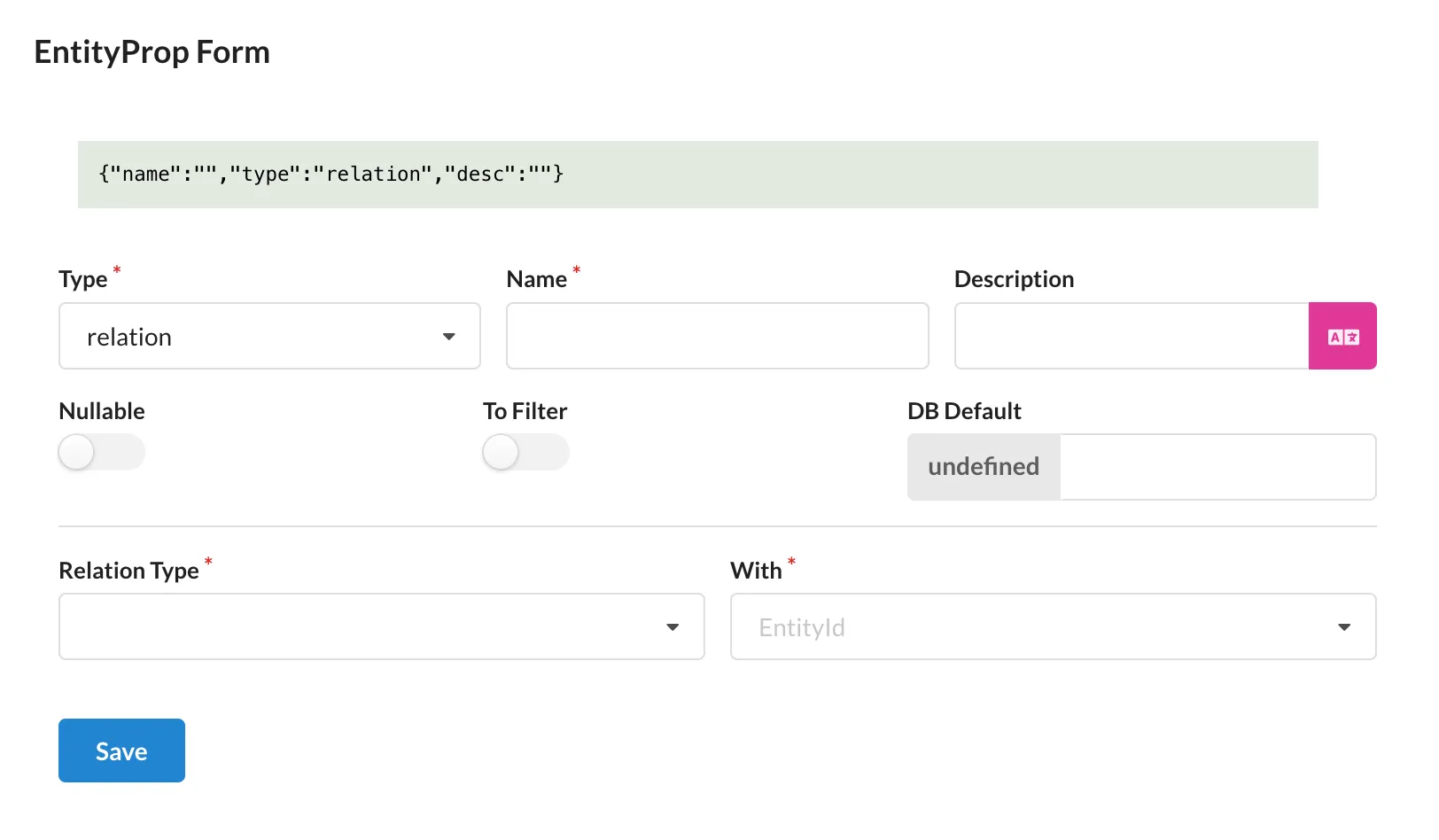Click the Relation Type label
1439x840 pixels.
[128, 571]
